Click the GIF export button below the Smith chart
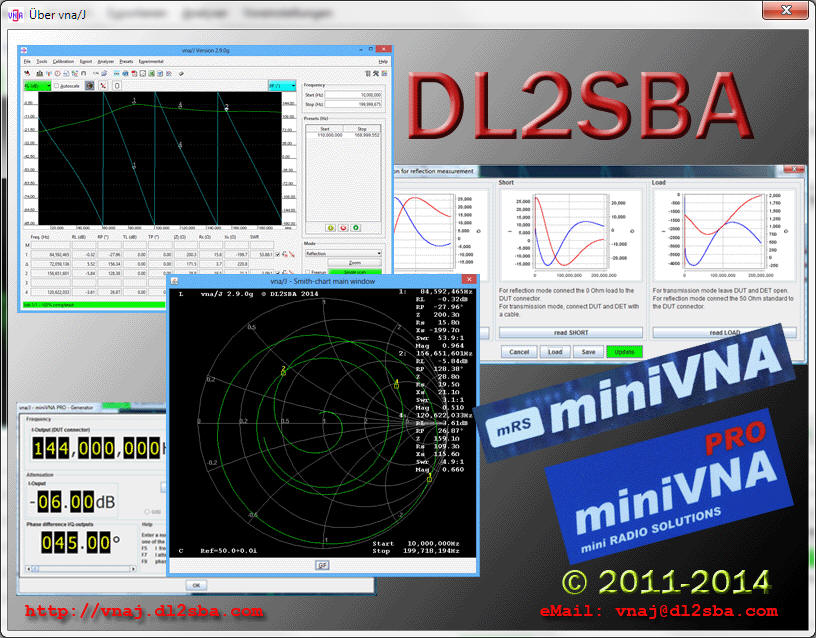The image size is (816, 638). (322, 565)
